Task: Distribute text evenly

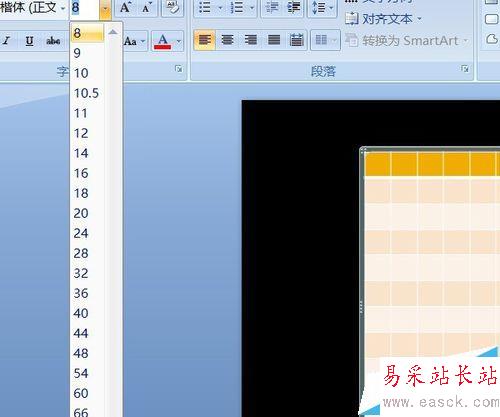Action: 296,40
